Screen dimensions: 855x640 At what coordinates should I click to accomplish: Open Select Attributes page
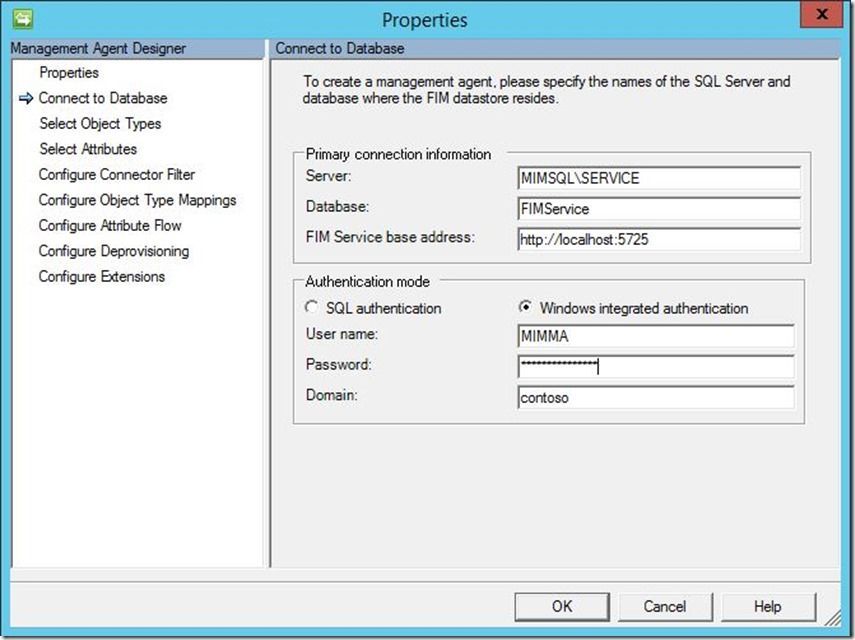(88, 149)
